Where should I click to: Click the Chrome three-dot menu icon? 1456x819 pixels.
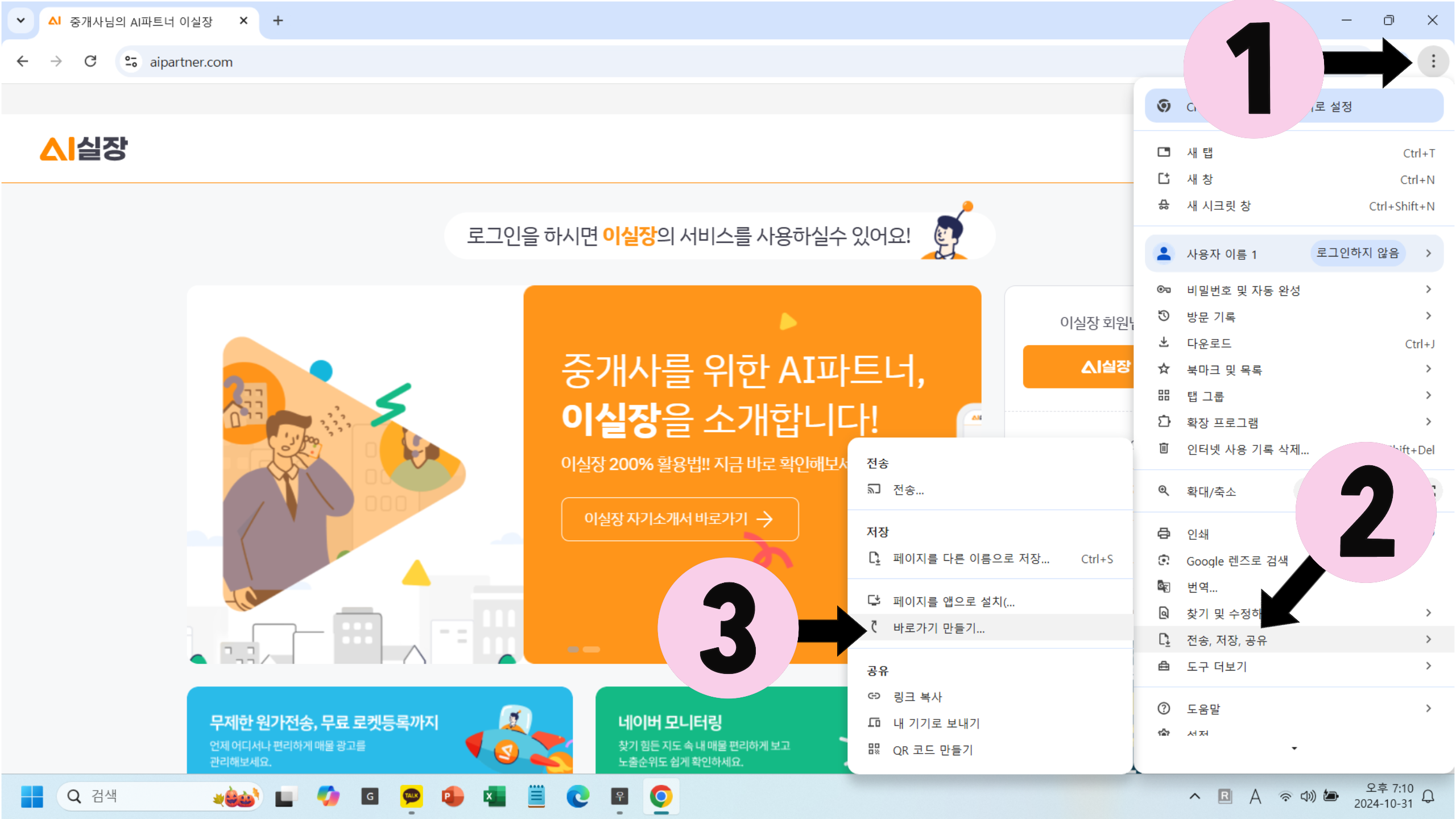(1433, 61)
